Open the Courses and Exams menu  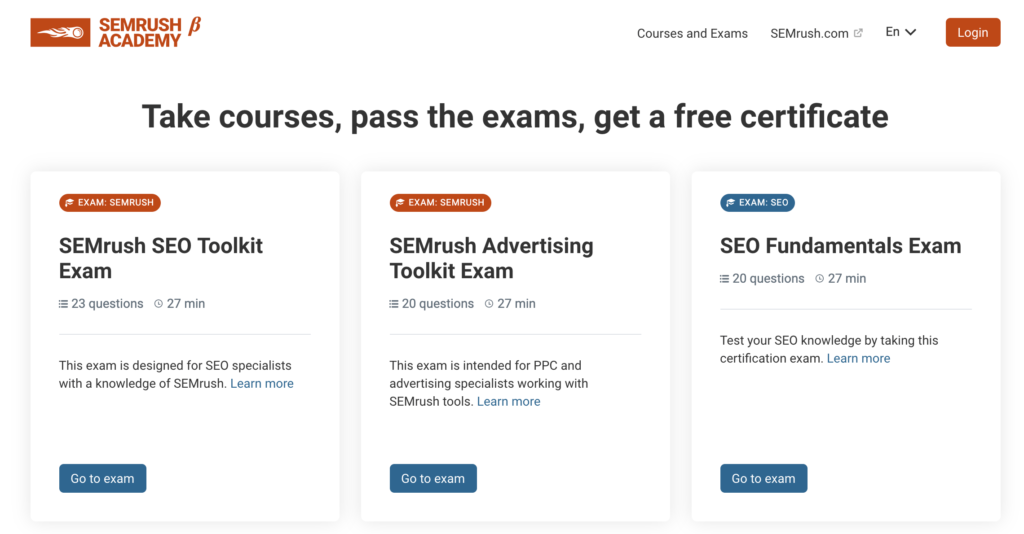click(692, 33)
